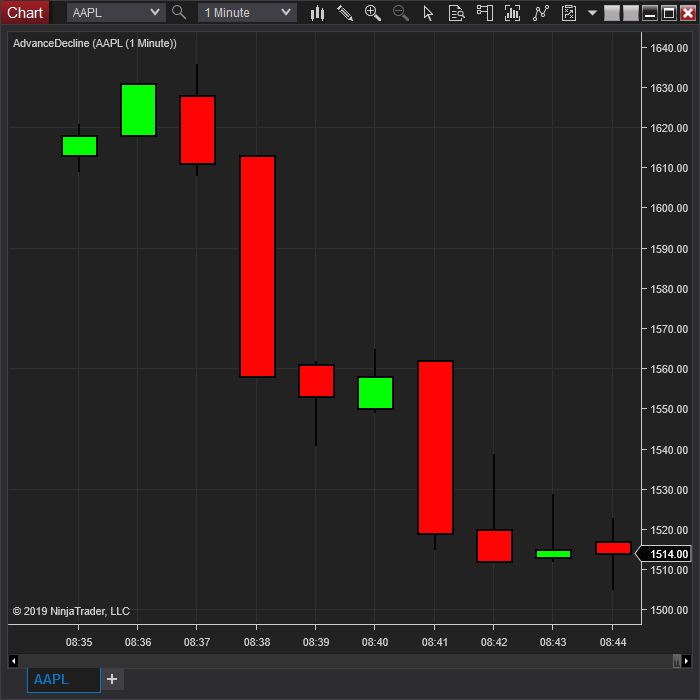The width and height of the screenshot is (700, 700).
Task: Click the red 08:39 candle
Action: 316,381
